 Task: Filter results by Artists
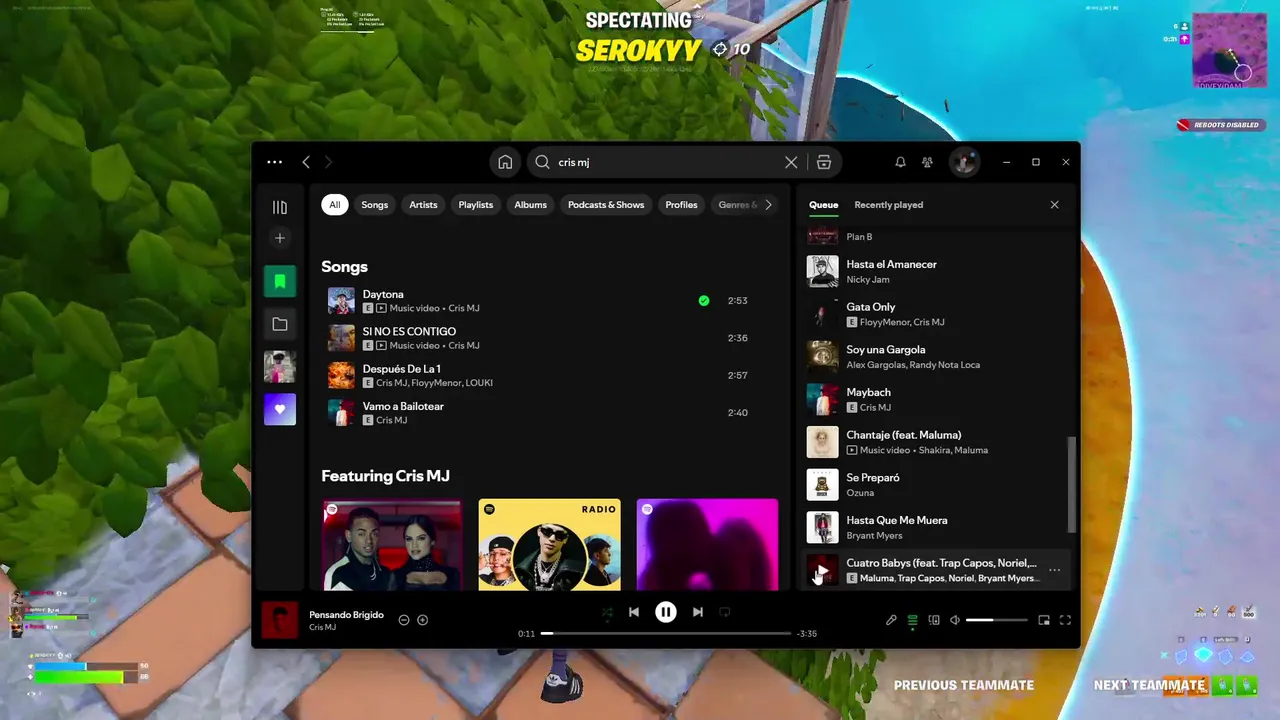(423, 205)
